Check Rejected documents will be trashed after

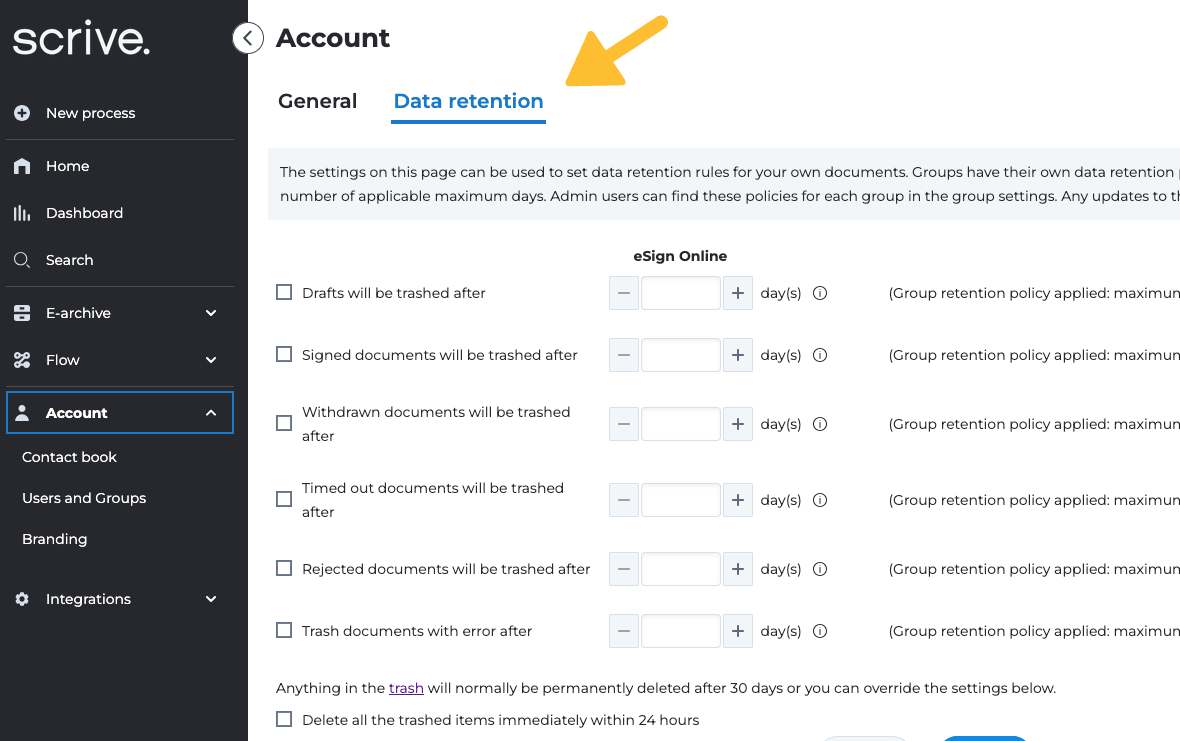[284, 569]
